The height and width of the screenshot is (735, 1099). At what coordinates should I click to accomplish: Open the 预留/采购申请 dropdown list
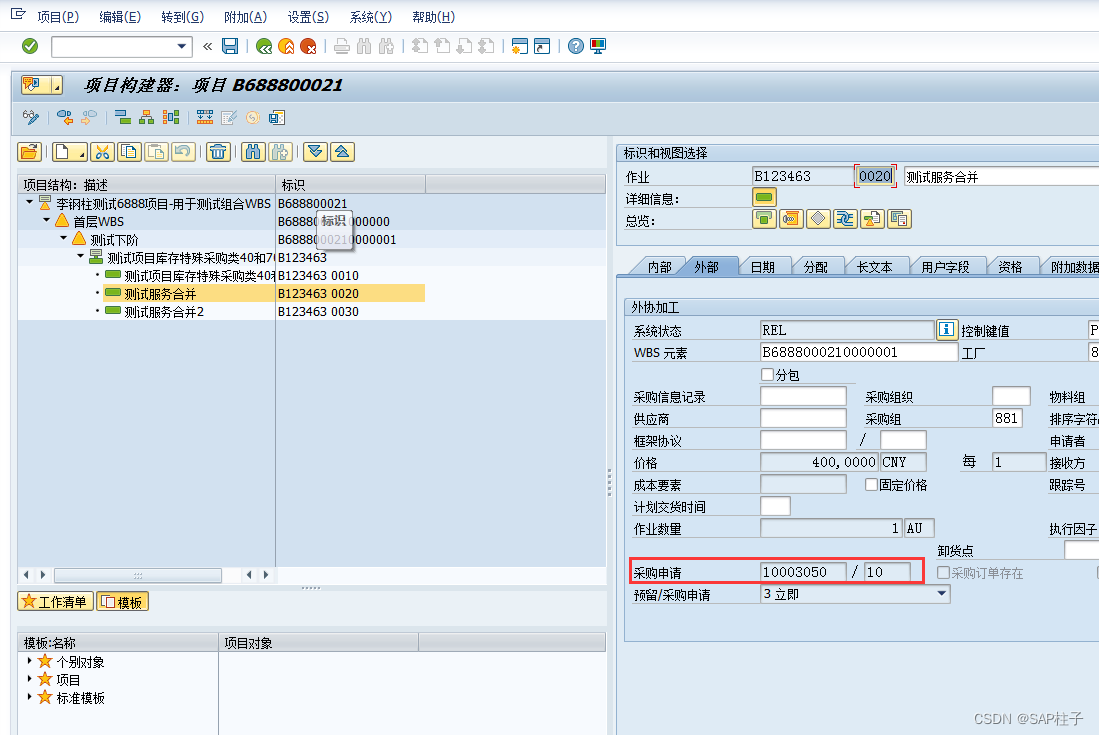942,594
